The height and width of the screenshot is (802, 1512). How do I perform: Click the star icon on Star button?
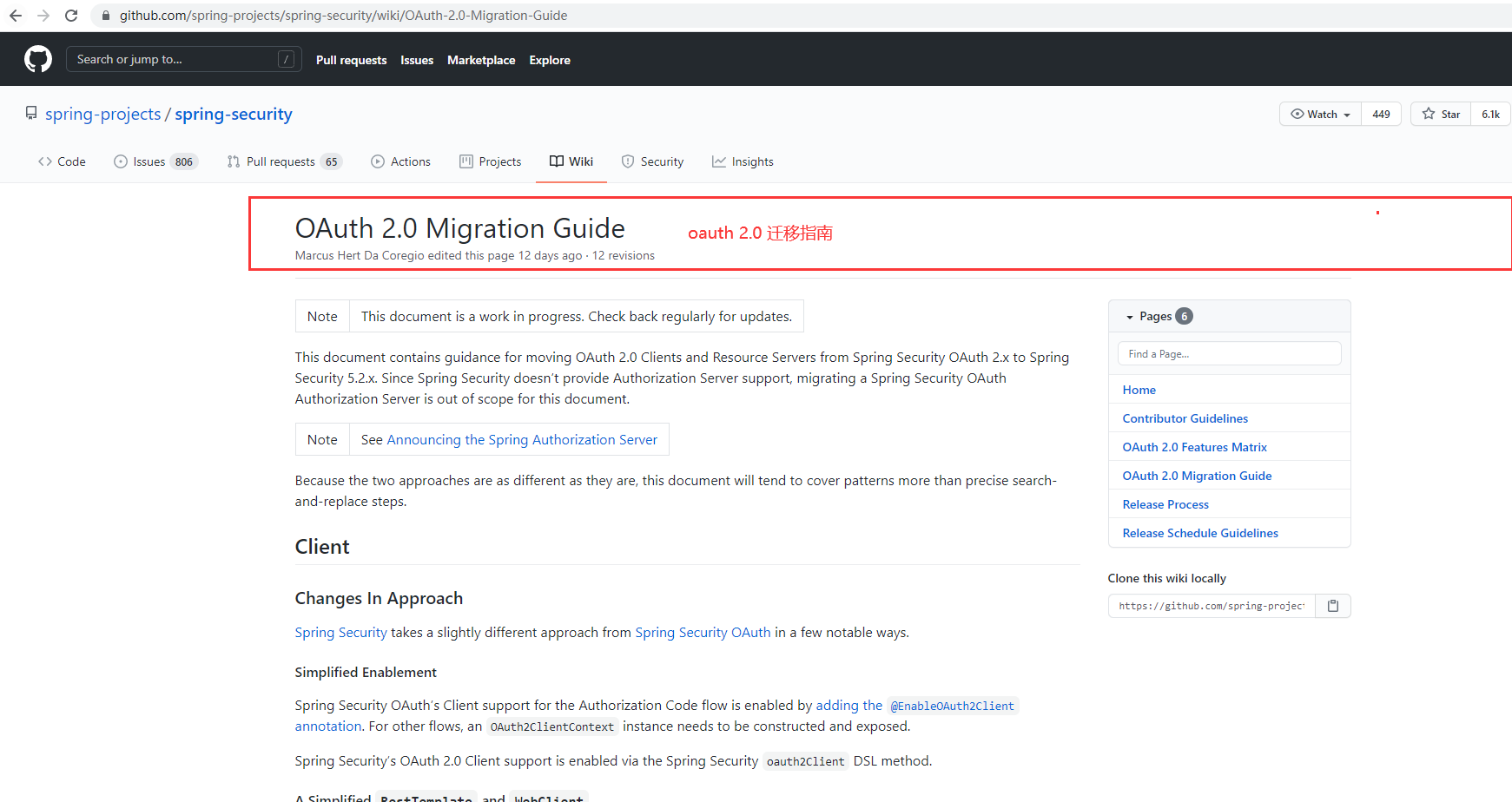point(1429,114)
